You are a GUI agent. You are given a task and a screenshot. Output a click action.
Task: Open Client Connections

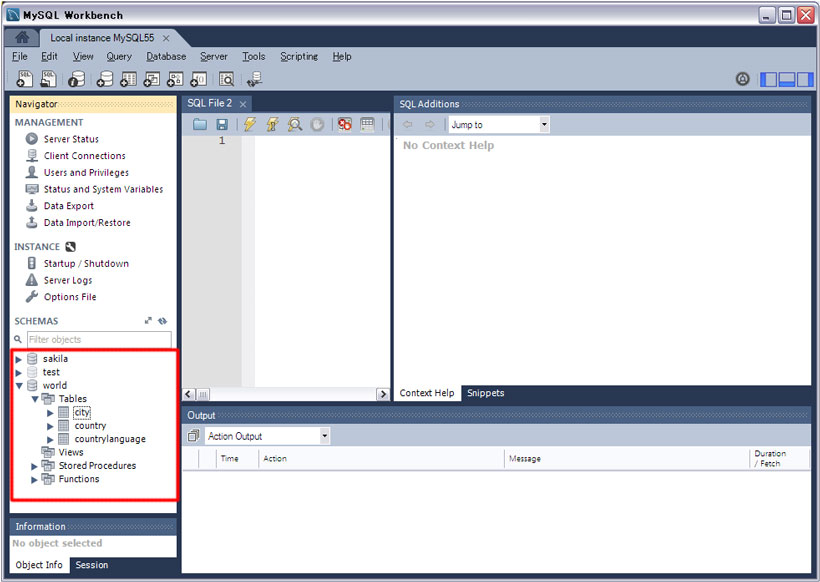85,156
